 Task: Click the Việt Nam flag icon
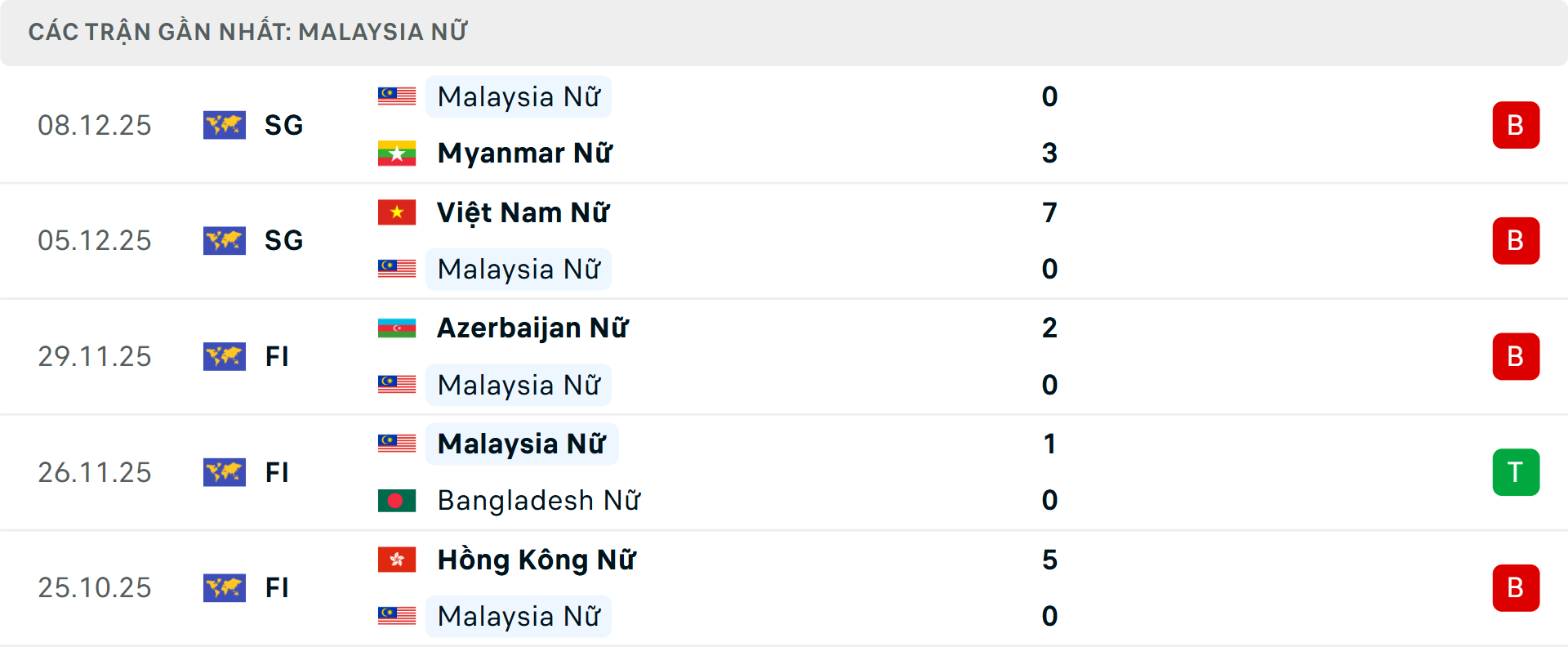point(397,212)
